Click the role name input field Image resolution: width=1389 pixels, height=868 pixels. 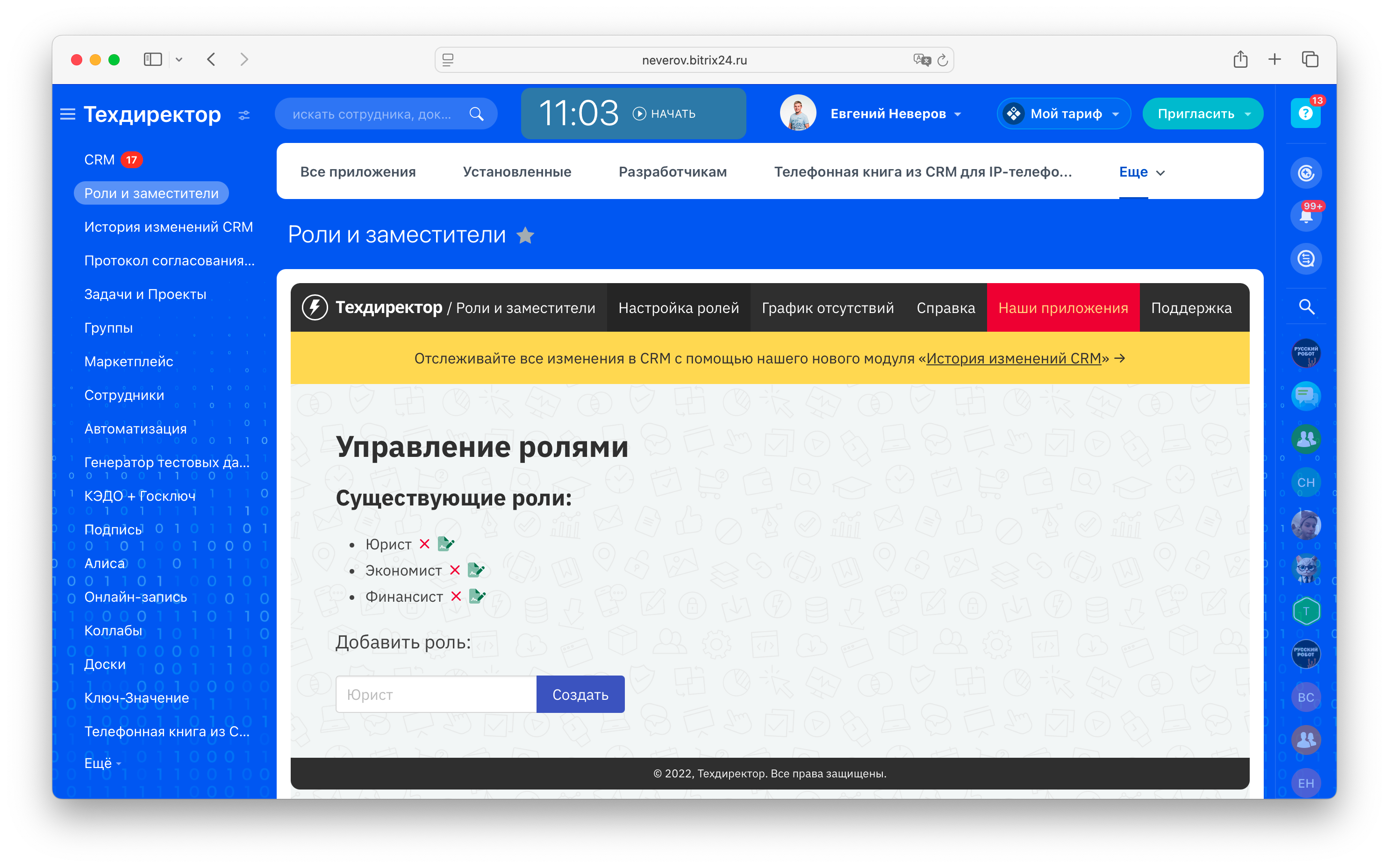[x=436, y=694]
